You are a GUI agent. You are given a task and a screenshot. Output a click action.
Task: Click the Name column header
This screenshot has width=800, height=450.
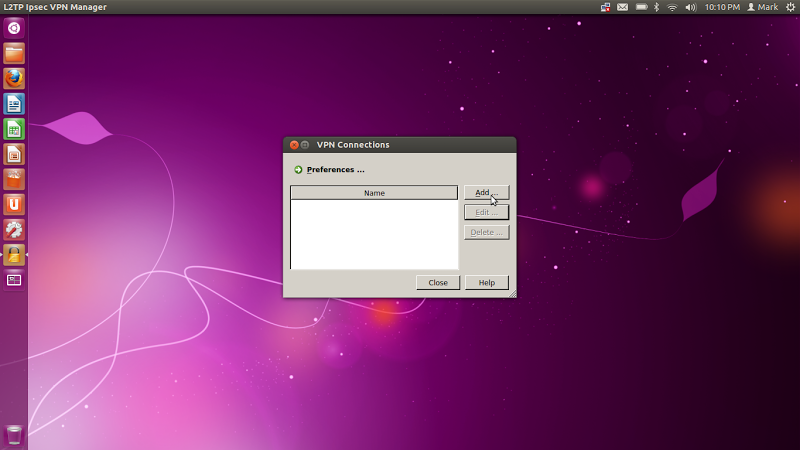coord(374,193)
